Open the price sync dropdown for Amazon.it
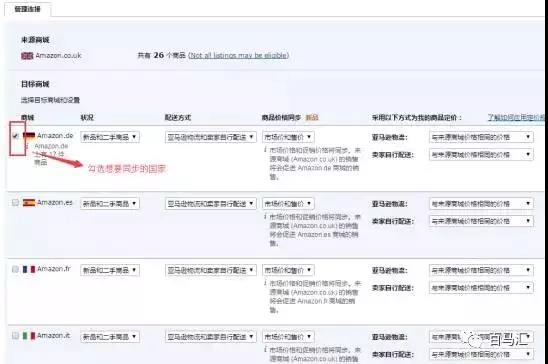Viewport: 548px width, 364px height. click(x=288, y=337)
